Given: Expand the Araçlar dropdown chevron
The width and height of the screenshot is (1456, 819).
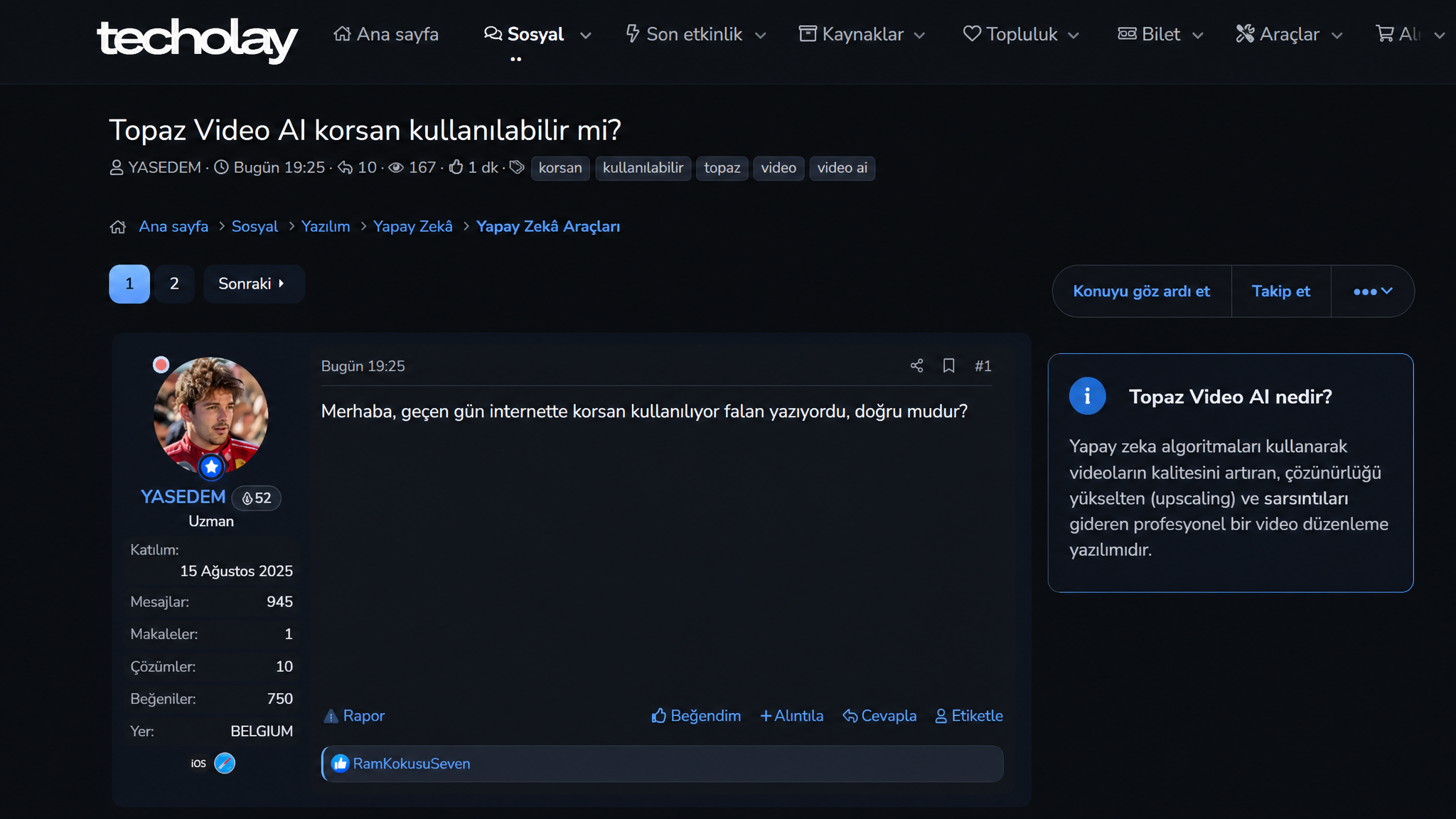Looking at the screenshot, I should (x=1337, y=35).
